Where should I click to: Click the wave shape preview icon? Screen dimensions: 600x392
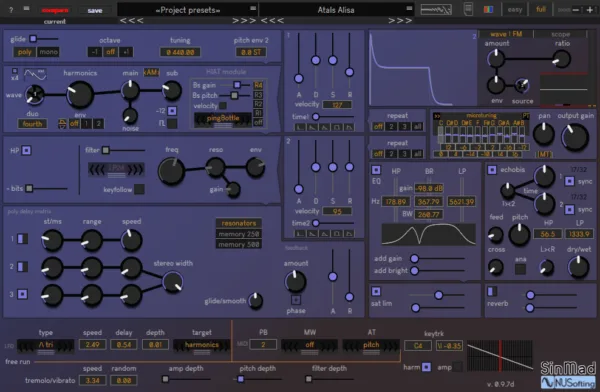point(35,74)
